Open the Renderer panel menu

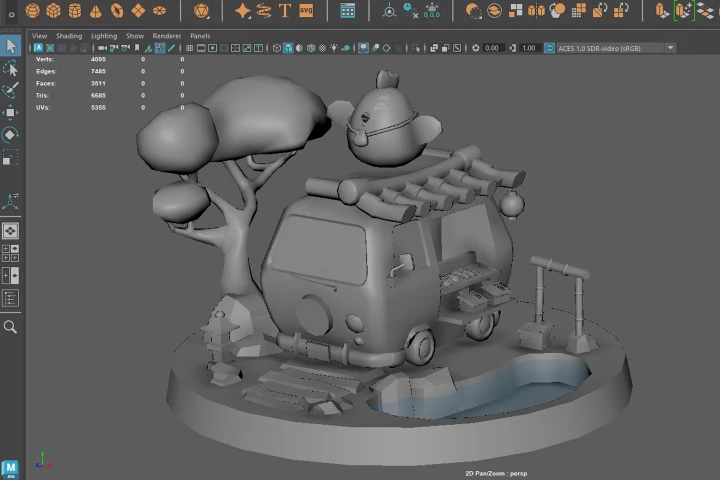pyautogui.click(x=167, y=36)
